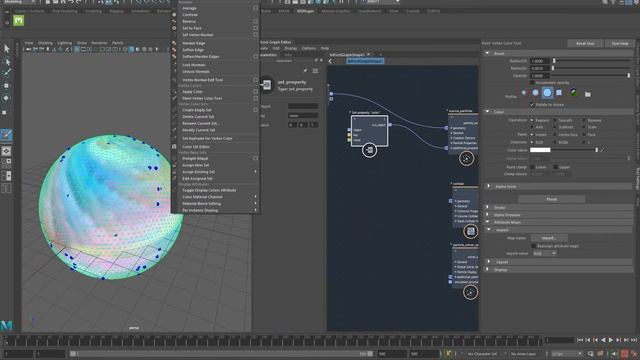This screenshot has height=360, width=640.
Task: Open the Color Material Channel submenu
Action: 215,197
